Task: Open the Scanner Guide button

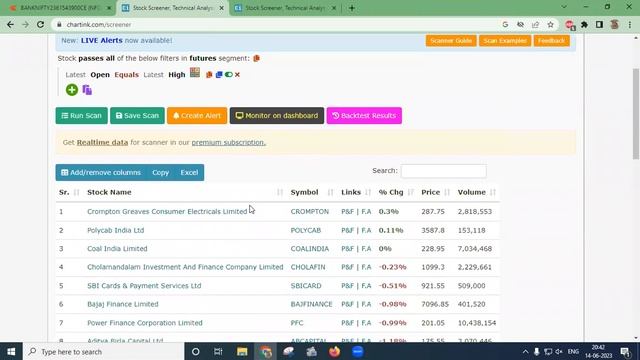Action: click(x=451, y=40)
